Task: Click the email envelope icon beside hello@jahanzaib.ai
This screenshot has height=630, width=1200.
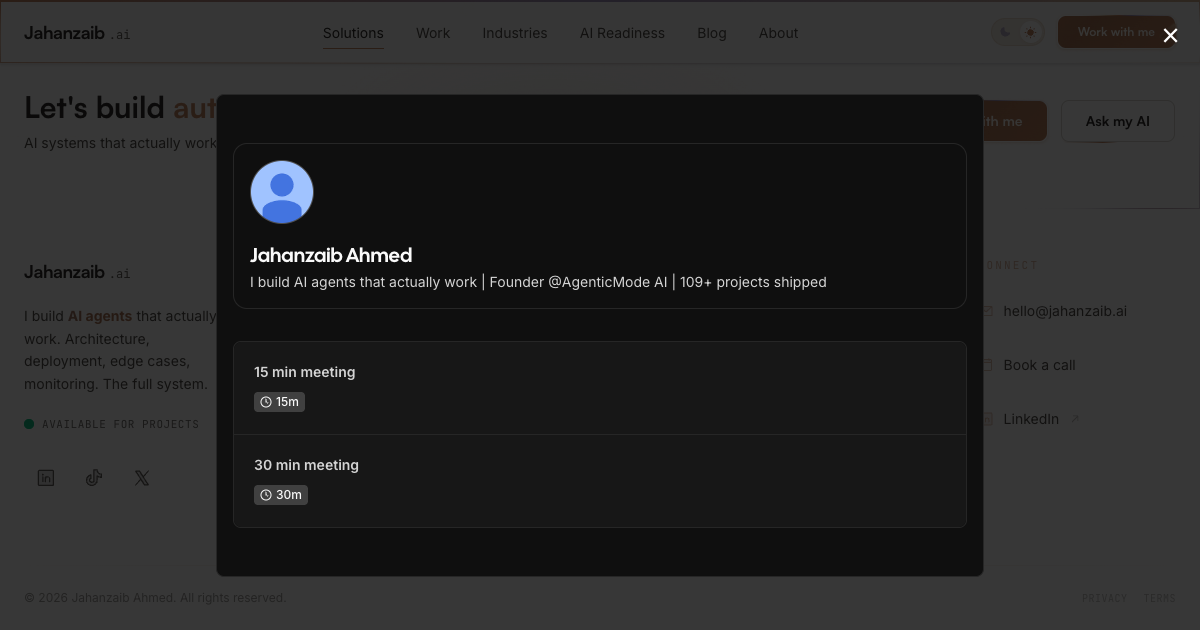Action: (988, 311)
